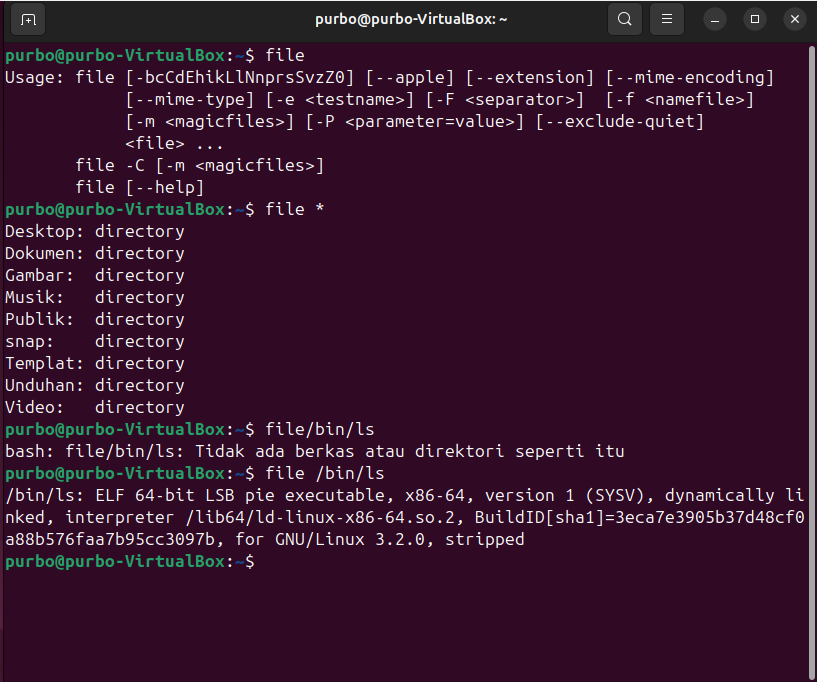Open a new terminal tab
Image resolution: width=817 pixels, height=682 pixels.
click(x=28, y=20)
